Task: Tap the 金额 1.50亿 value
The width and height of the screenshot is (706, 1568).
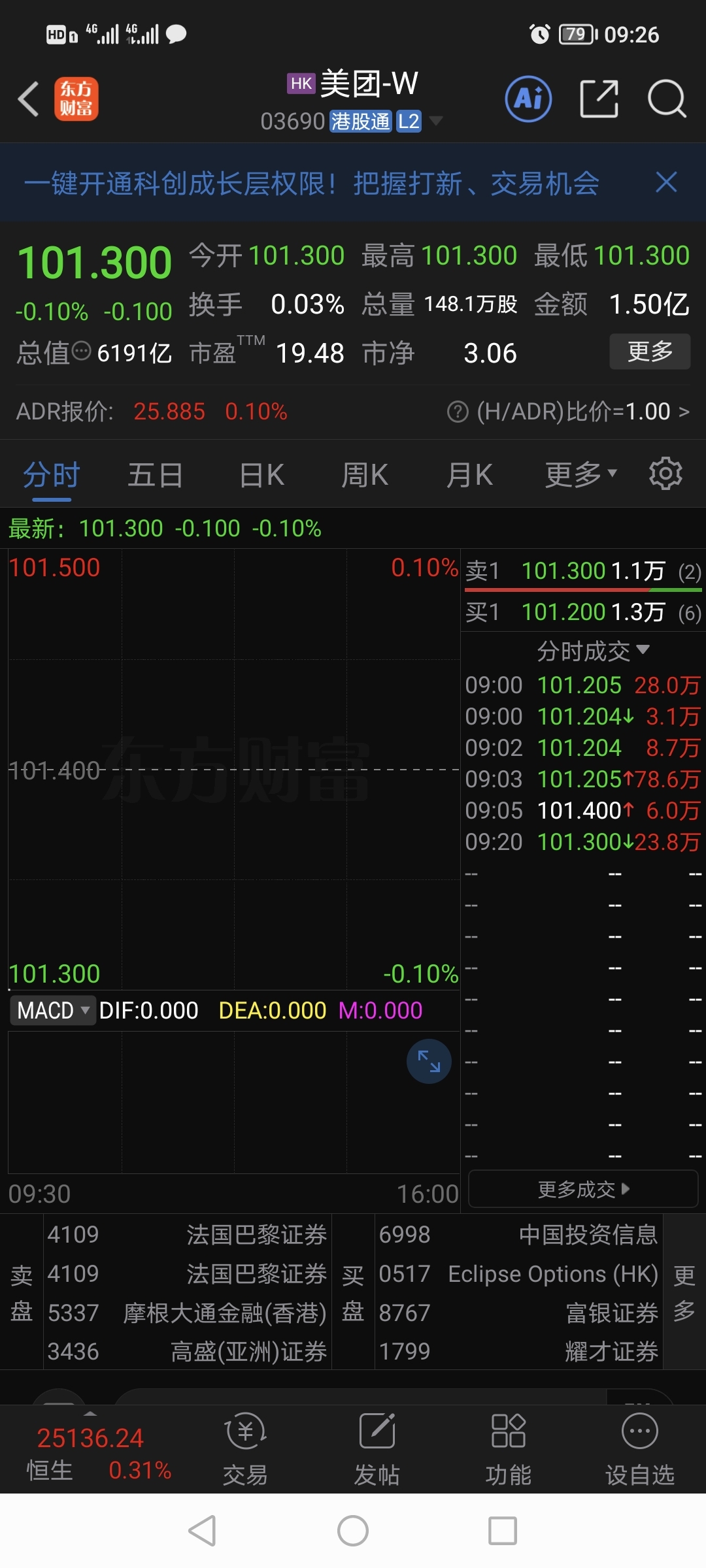Action: click(649, 304)
